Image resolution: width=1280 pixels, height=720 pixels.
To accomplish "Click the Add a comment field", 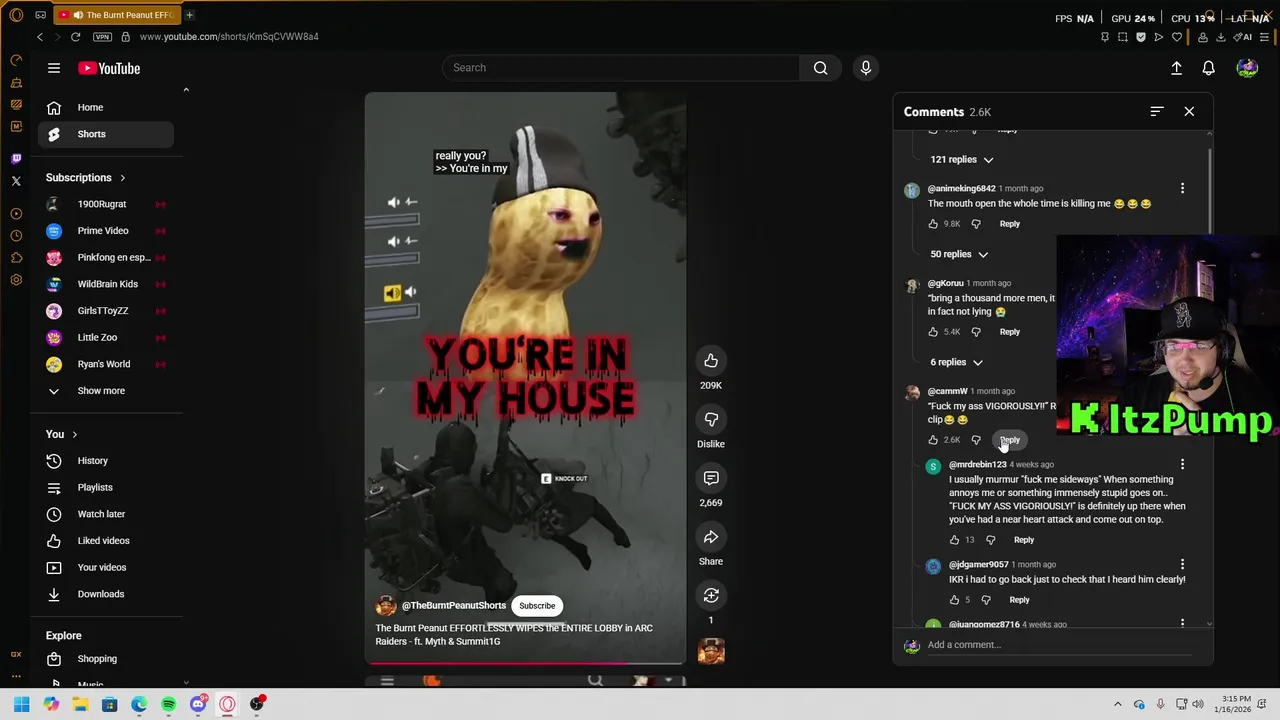I will (x=1059, y=645).
